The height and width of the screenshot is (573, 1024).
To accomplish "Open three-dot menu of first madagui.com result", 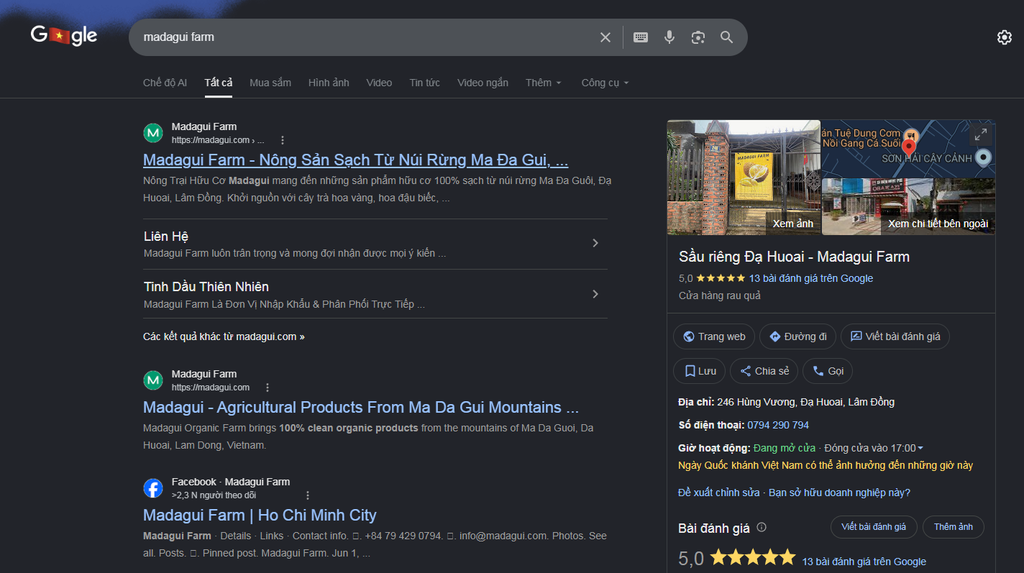I will 282,140.
